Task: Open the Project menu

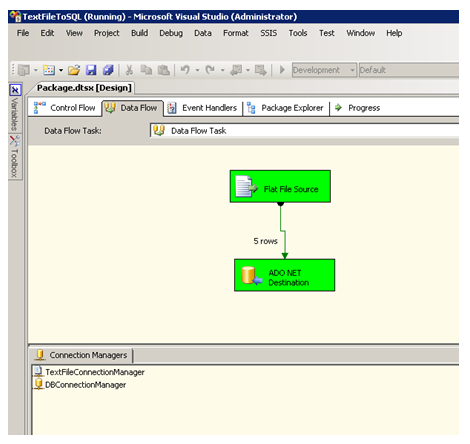Action: [107, 33]
